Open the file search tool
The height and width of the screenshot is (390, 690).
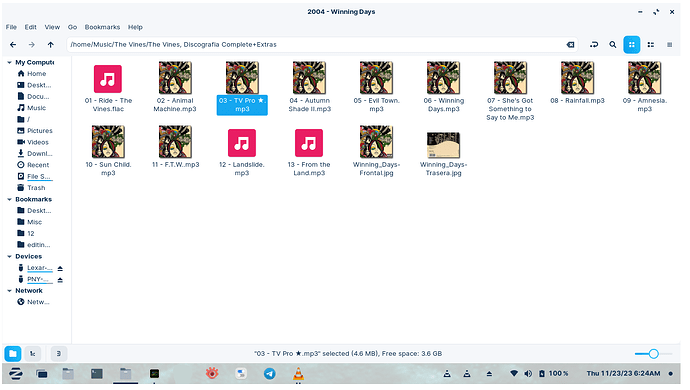(x=613, y=44)
